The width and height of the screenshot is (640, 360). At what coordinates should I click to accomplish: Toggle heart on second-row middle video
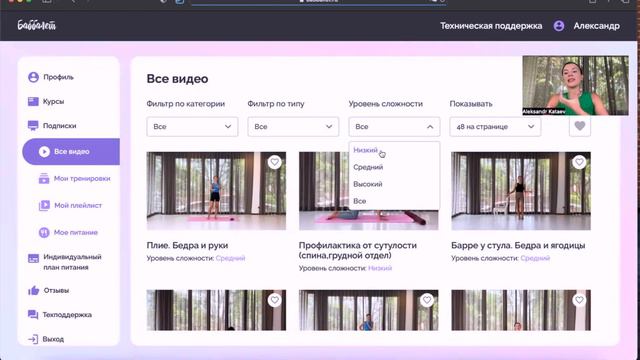[427, 300]
